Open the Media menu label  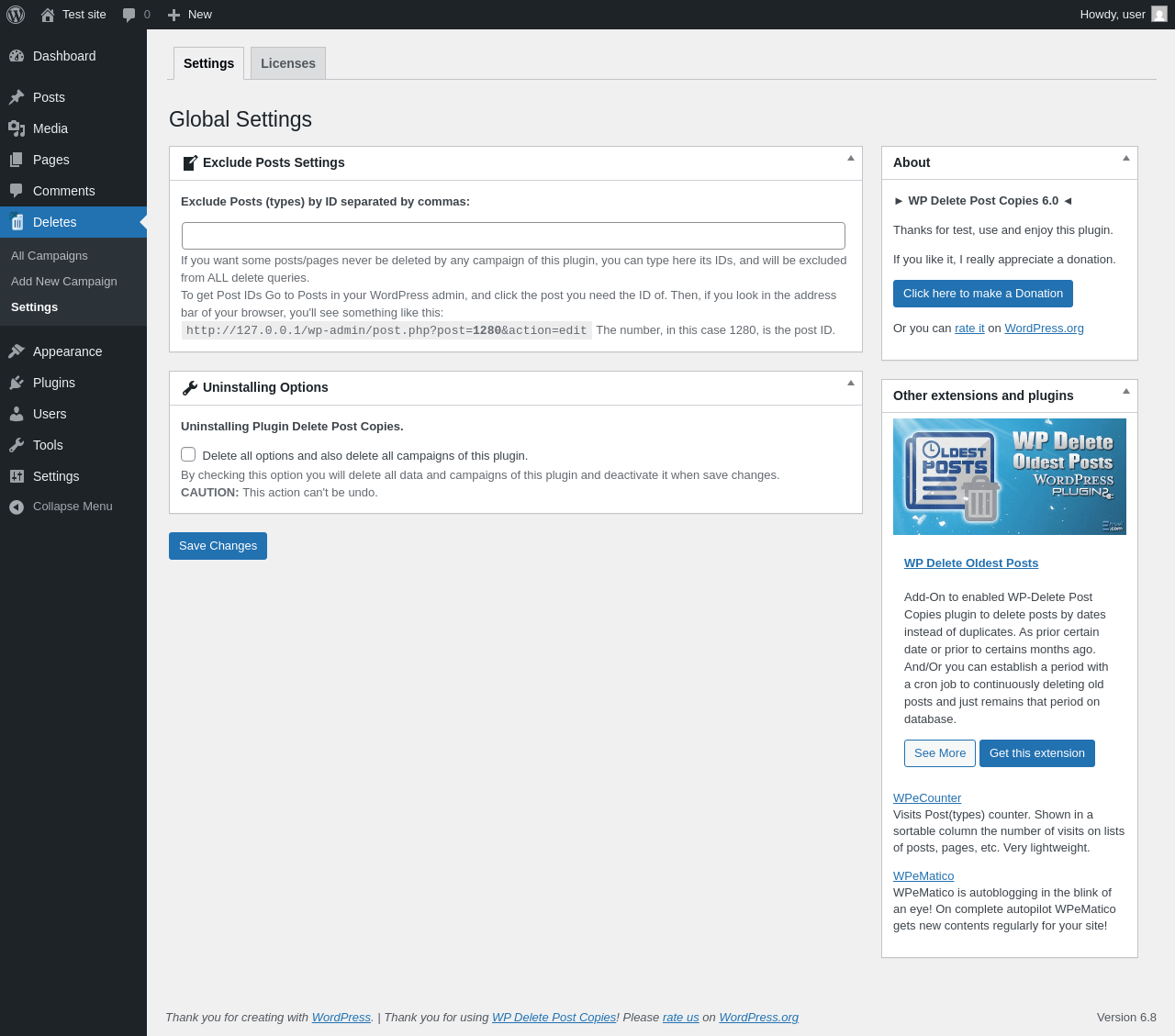[50, 128]
